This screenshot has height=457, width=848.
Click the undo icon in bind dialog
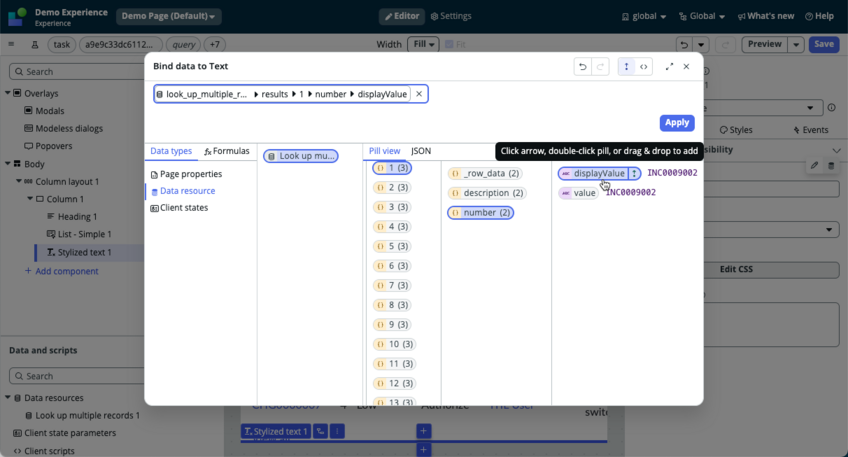[582, 67]
